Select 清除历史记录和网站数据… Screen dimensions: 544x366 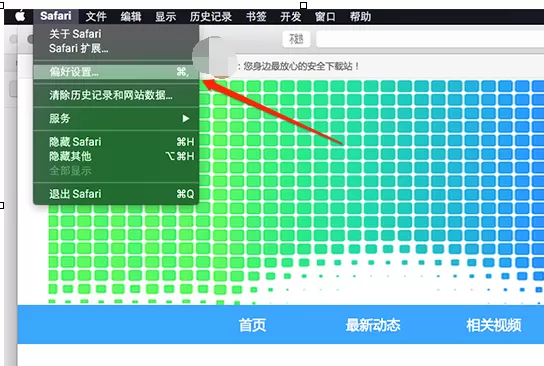[x=116, y=95]
